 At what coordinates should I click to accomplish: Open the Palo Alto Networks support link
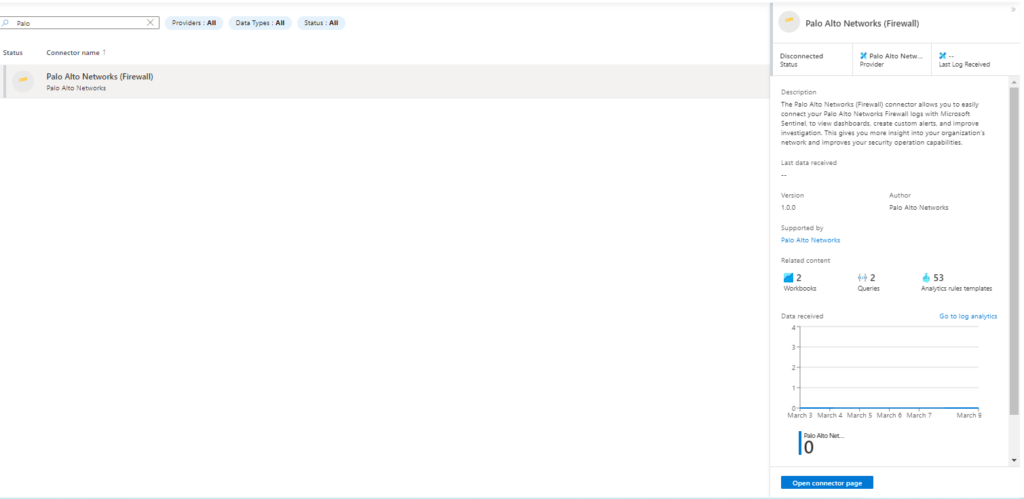[x=810, y=240]
